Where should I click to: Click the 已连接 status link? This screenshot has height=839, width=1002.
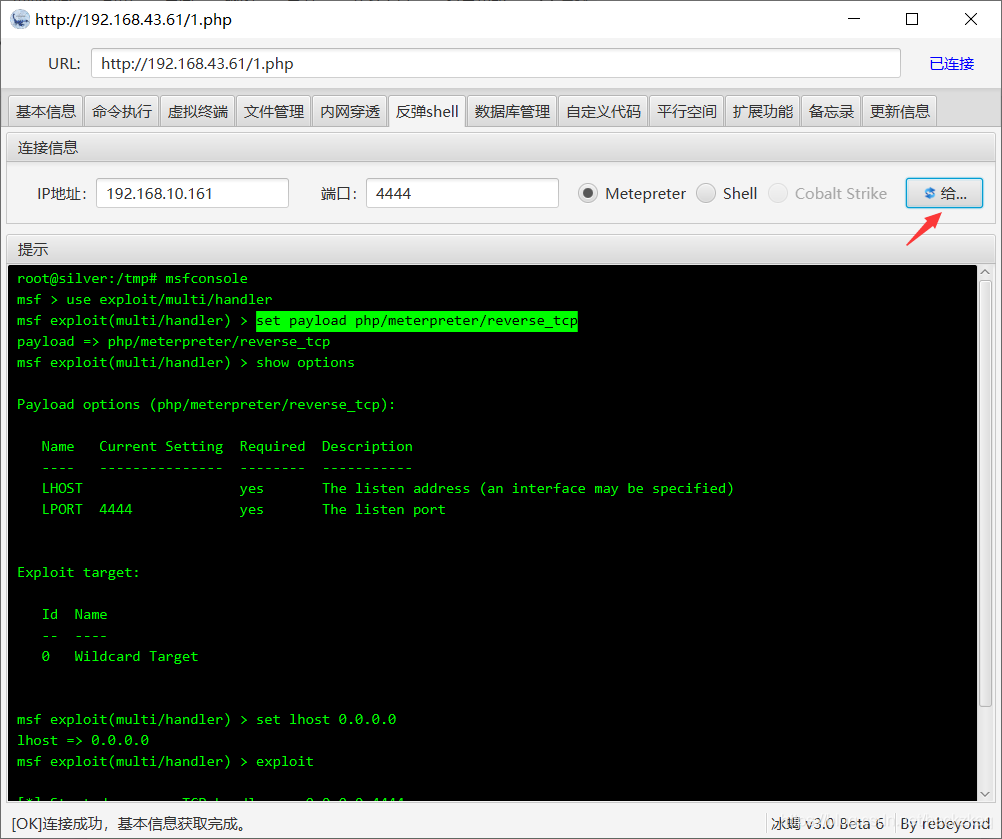tap(952, 63)
